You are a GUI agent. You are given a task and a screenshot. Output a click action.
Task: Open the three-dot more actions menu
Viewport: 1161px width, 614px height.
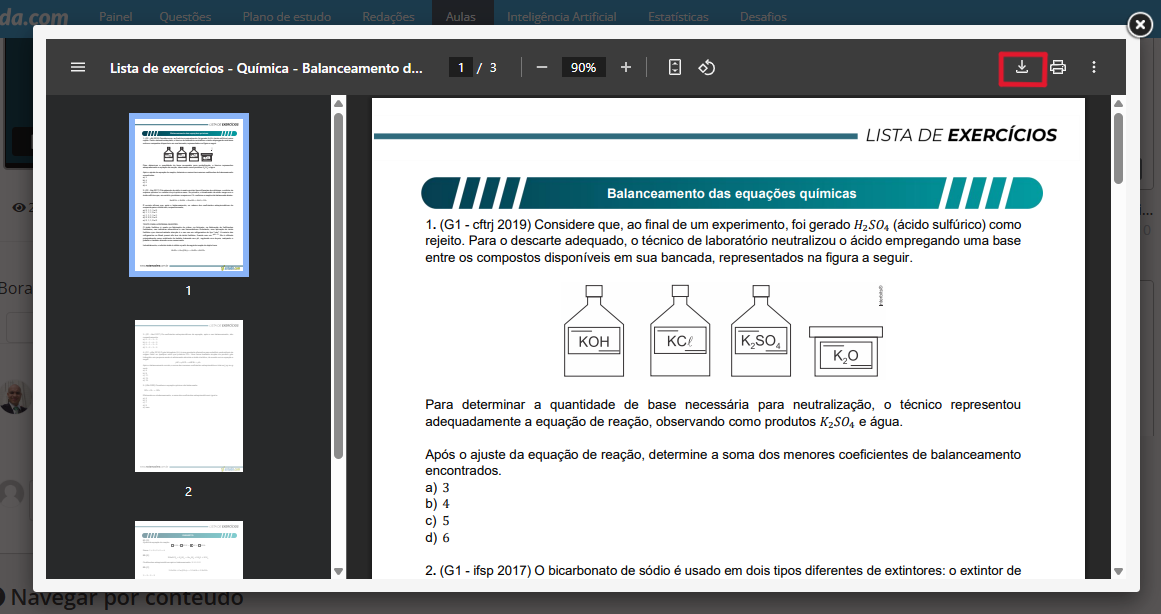pos(1094,67)
